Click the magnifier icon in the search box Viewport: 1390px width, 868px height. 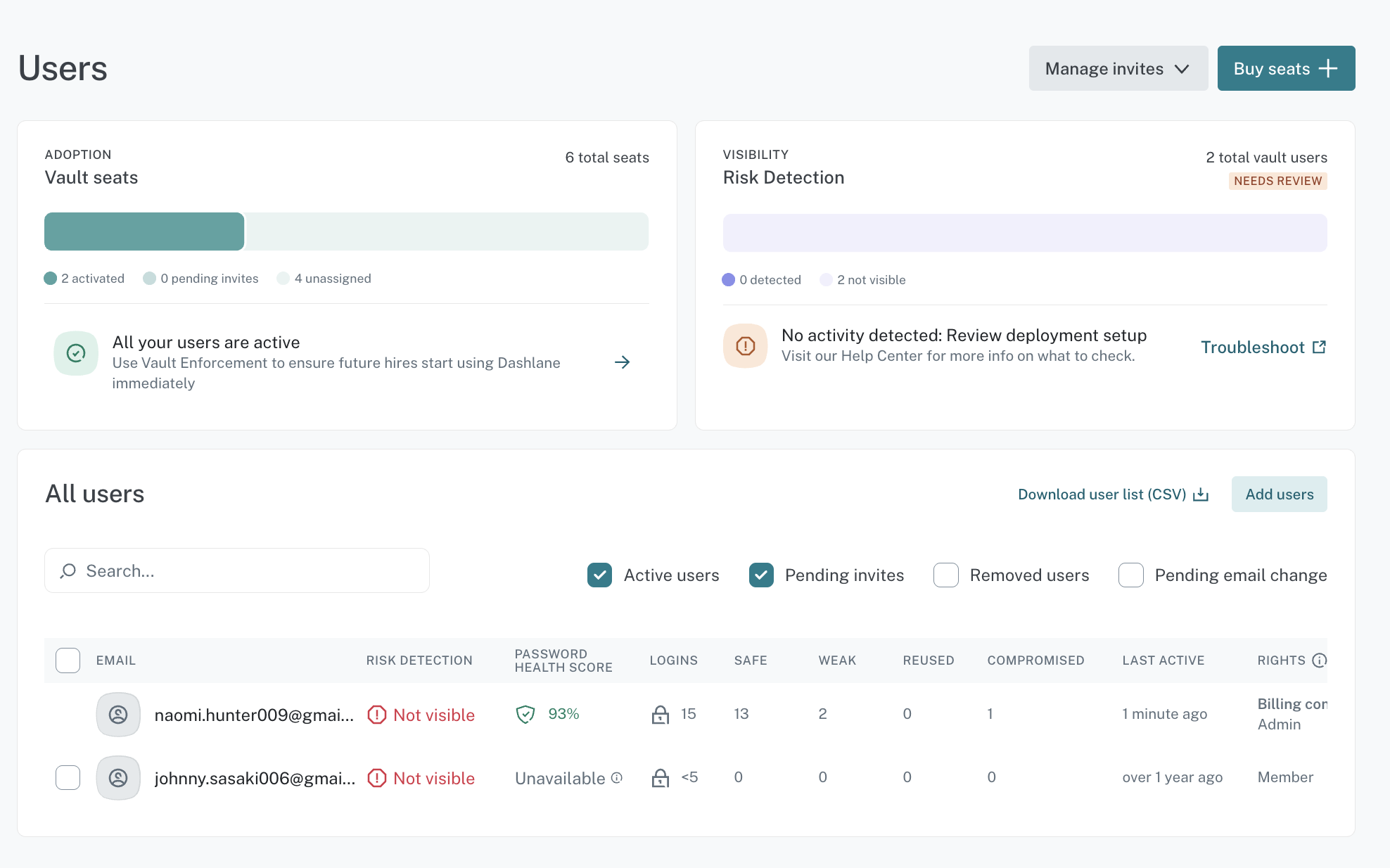68,571
